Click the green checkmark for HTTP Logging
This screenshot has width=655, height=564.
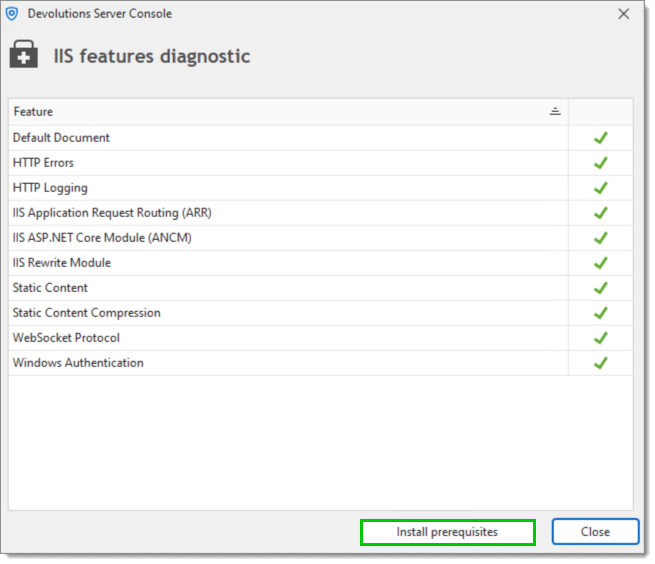(x=601, y=188)
